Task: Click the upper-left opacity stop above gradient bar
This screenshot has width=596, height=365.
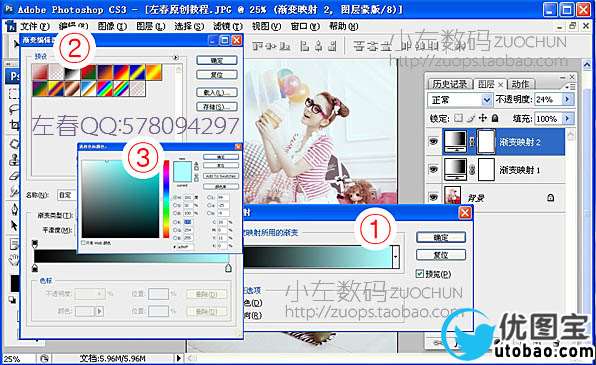Action: [x=35, y=243]
